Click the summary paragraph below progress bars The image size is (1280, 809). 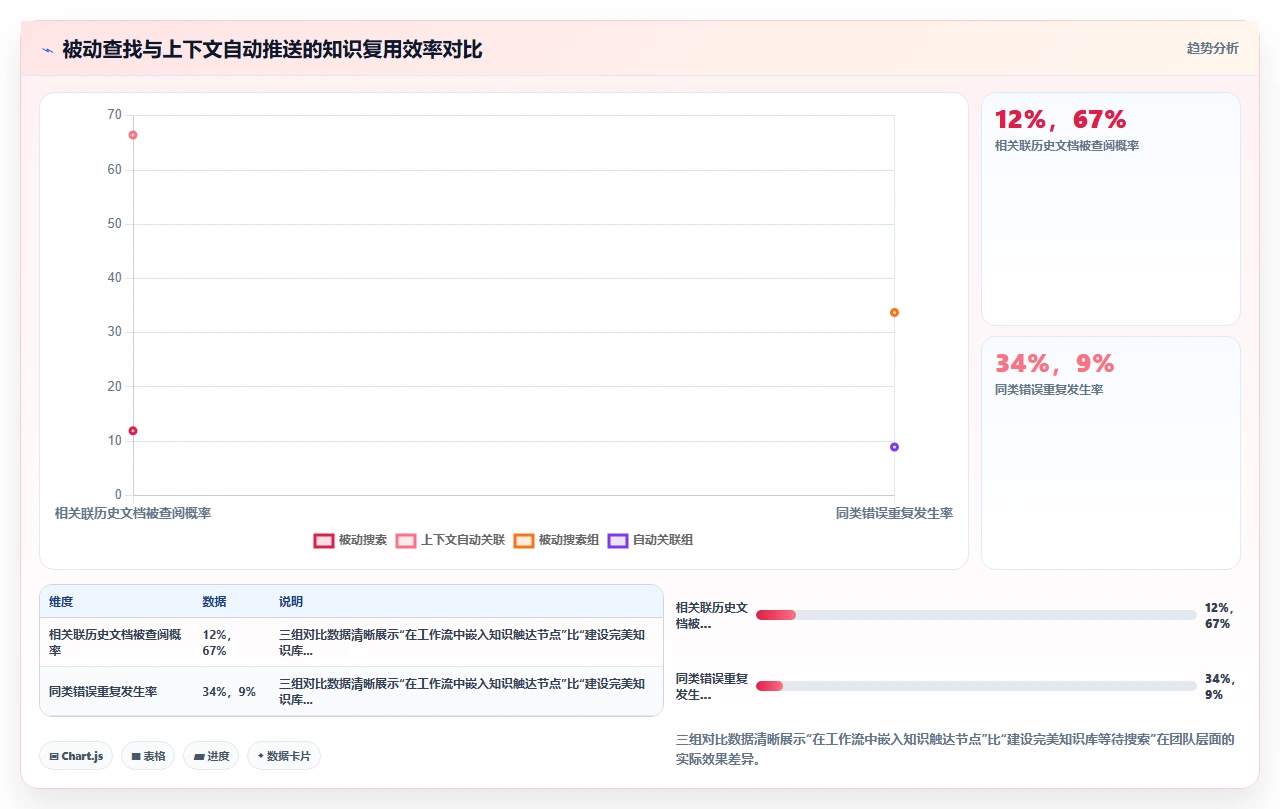[956, 750]
